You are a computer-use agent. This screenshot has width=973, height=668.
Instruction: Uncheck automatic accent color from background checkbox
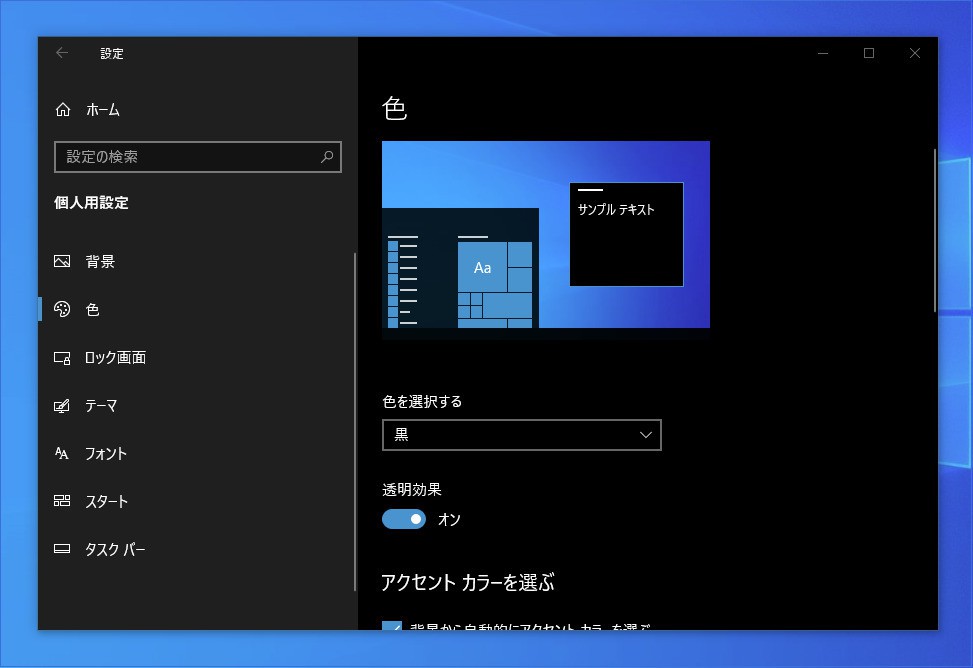392,625
